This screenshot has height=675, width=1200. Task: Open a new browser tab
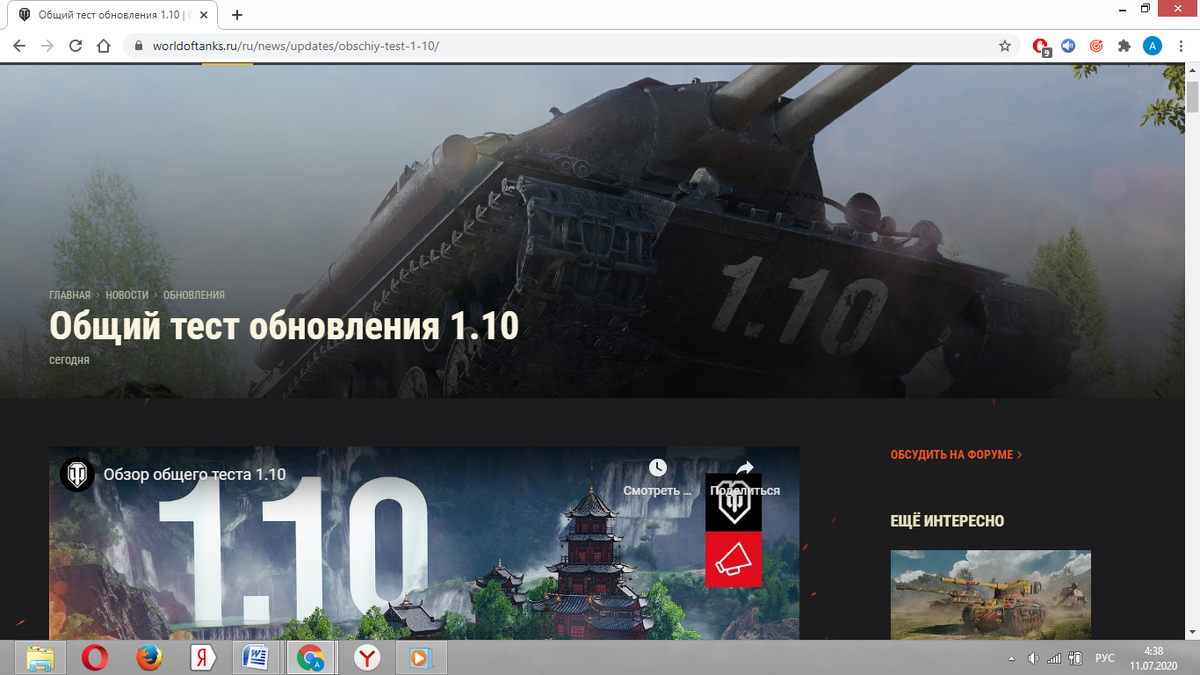coord(237,15)
